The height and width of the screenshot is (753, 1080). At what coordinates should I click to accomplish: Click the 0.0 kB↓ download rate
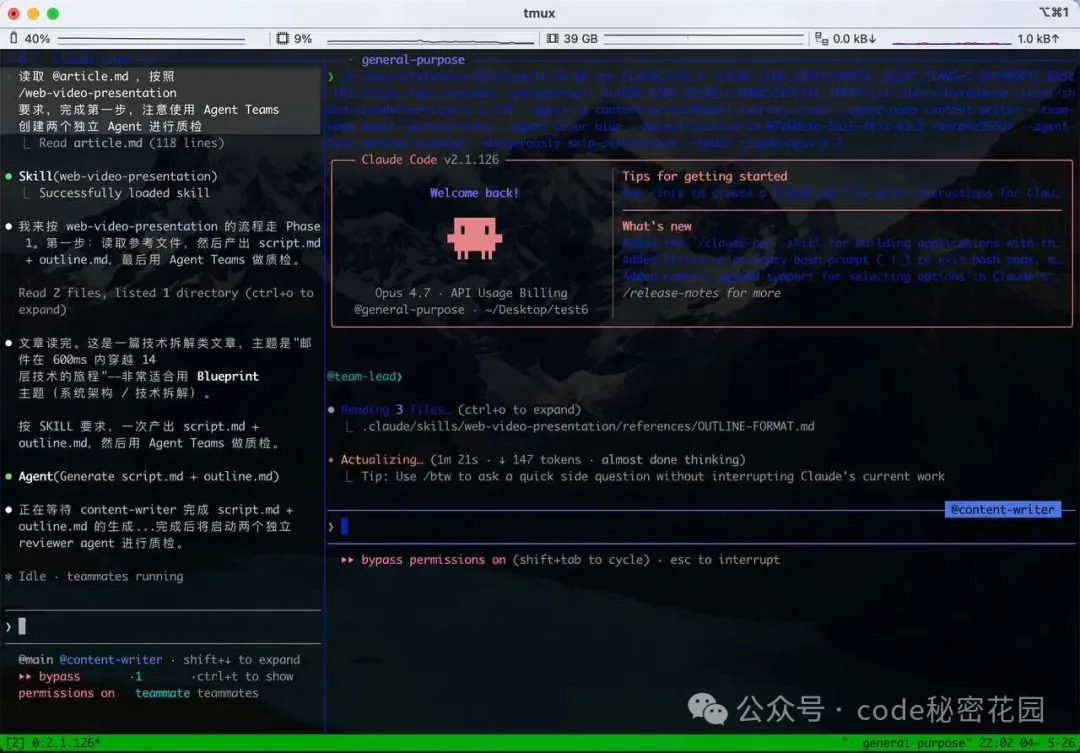coord(854,39)
